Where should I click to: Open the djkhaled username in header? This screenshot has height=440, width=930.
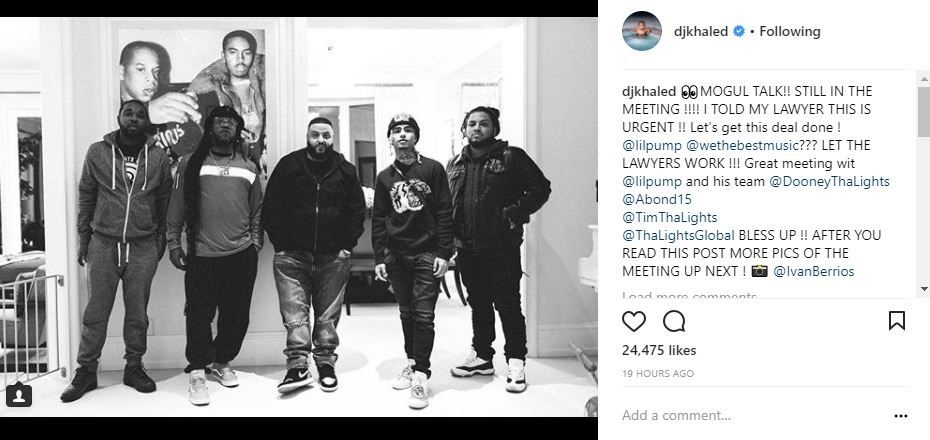(700, 31)
